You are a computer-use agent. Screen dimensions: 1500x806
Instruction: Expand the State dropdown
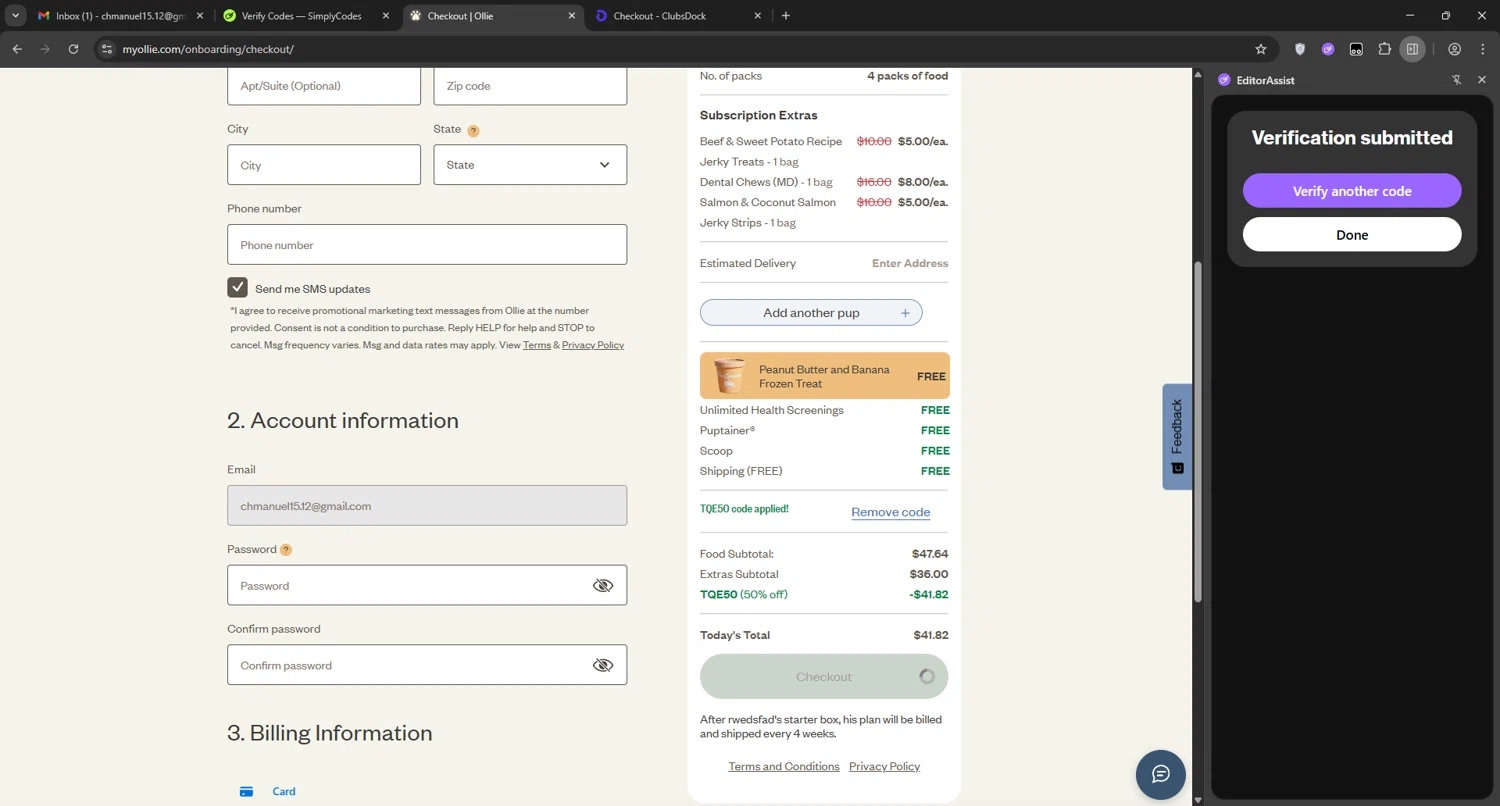click(x=530, y=165)
